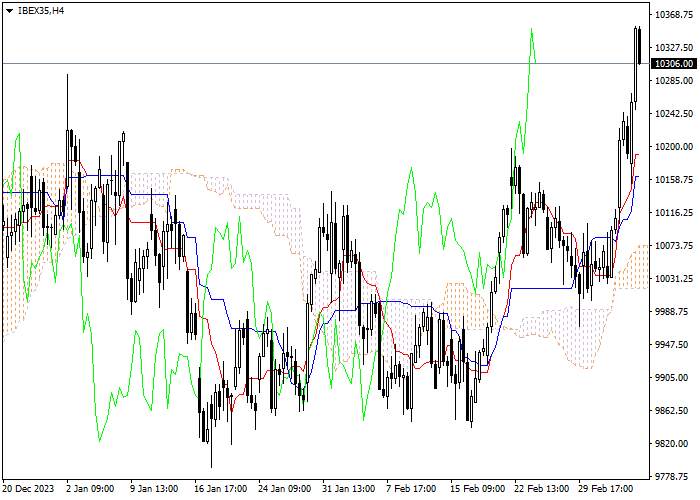Select price level 9778.75

click(672, 476)
